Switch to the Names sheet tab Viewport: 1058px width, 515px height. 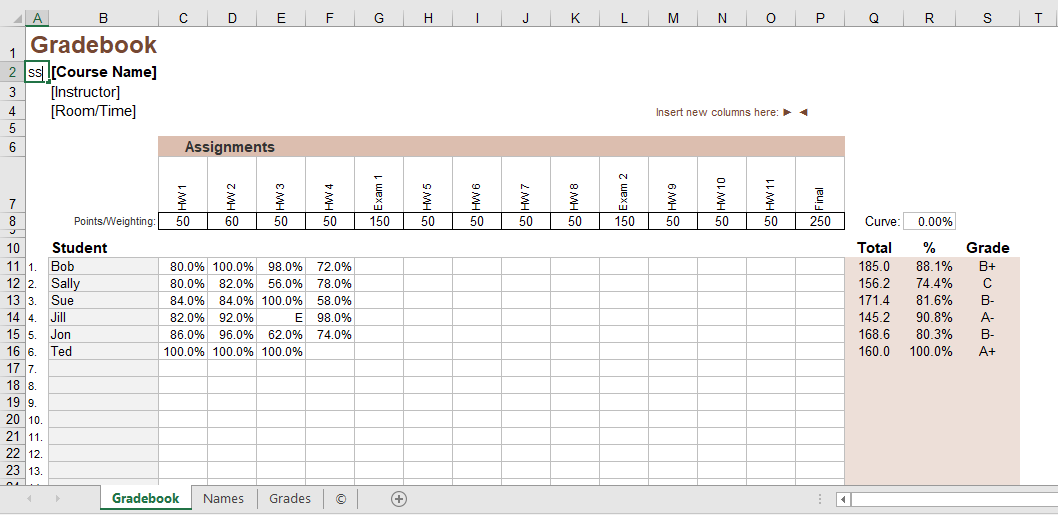[x=223, y=499]
